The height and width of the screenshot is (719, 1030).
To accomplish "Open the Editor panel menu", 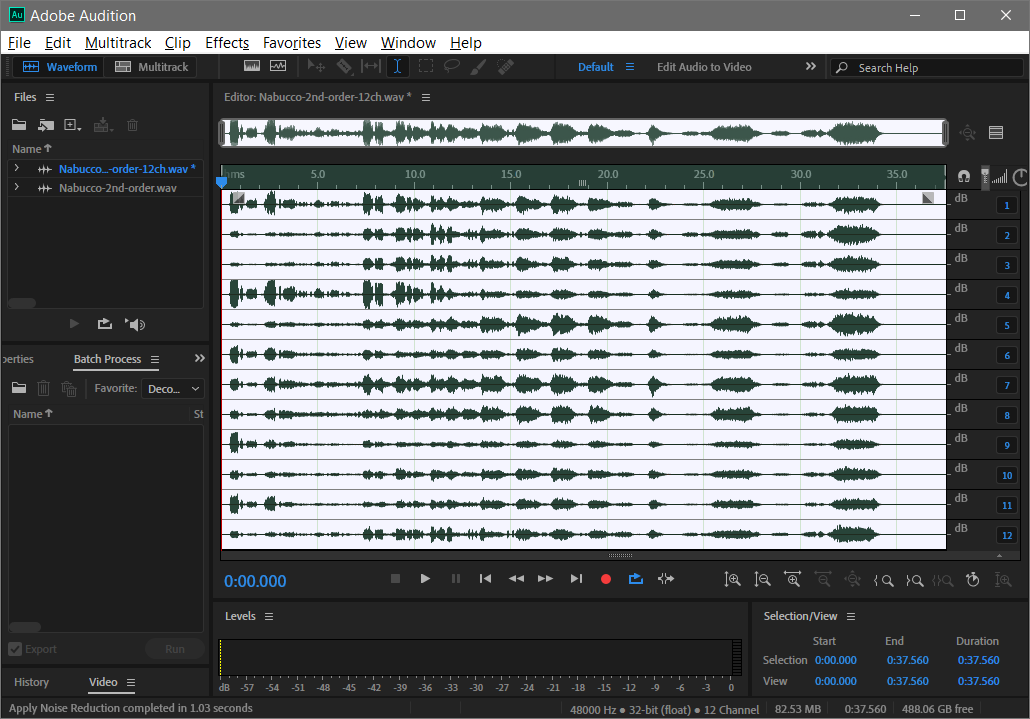I will coord(426,97).
